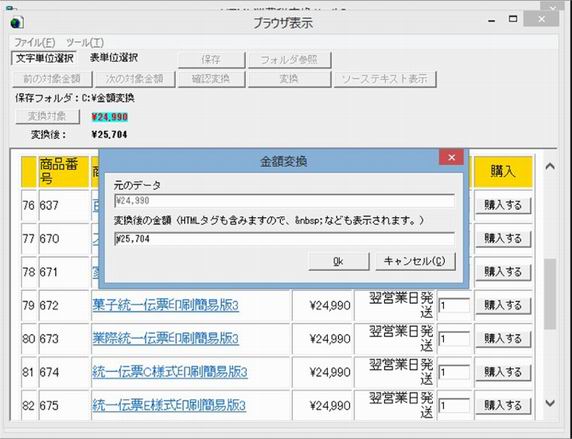Click 購入する in row 76
The image size is (572, 439).
tap(503, 205)
